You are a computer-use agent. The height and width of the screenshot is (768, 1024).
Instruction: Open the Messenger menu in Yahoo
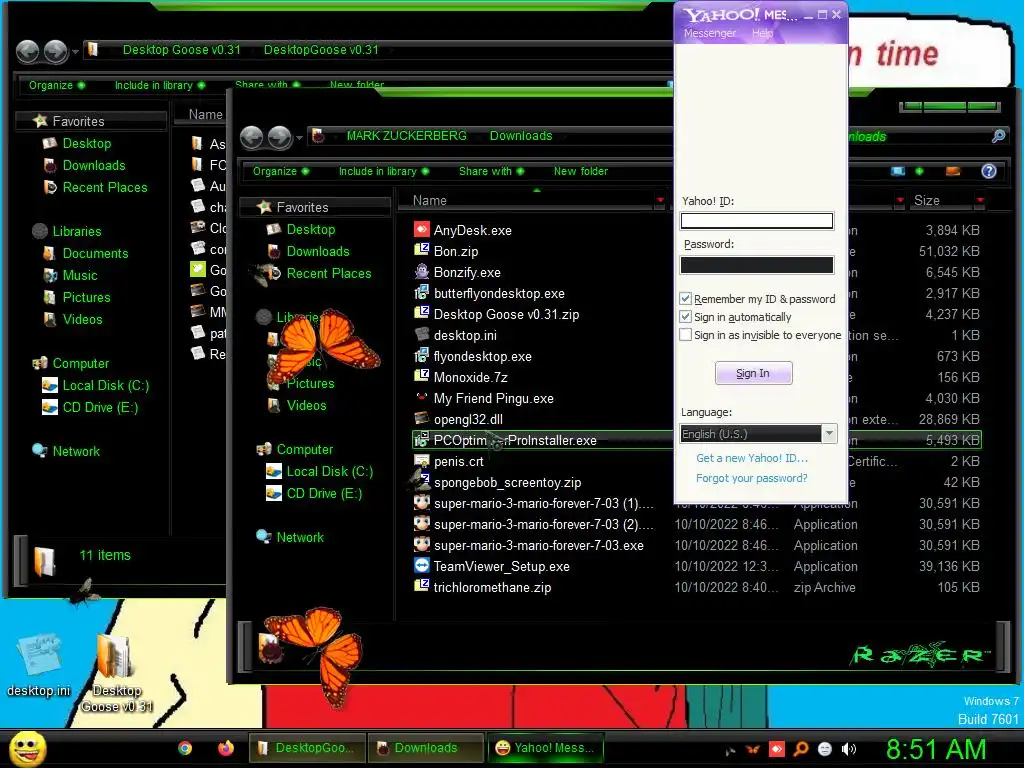[x=710, y=33]
